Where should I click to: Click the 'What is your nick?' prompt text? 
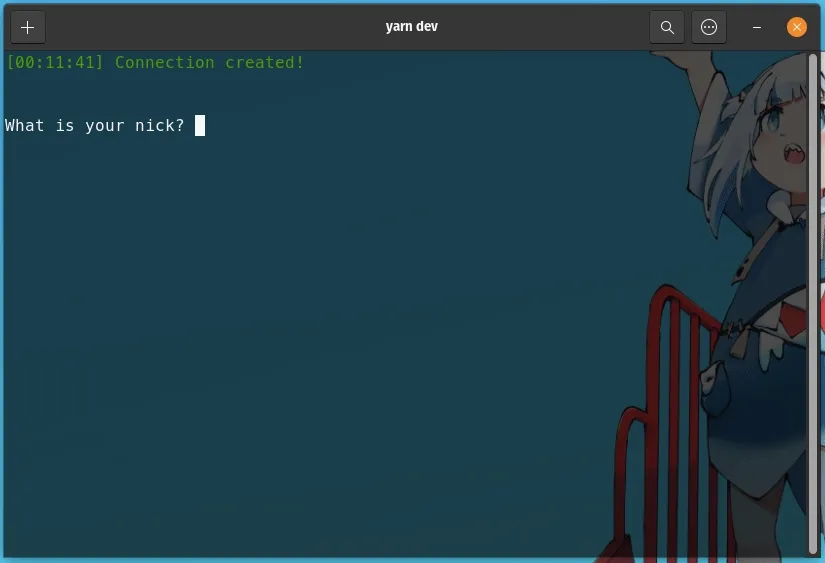pos(95,126)
